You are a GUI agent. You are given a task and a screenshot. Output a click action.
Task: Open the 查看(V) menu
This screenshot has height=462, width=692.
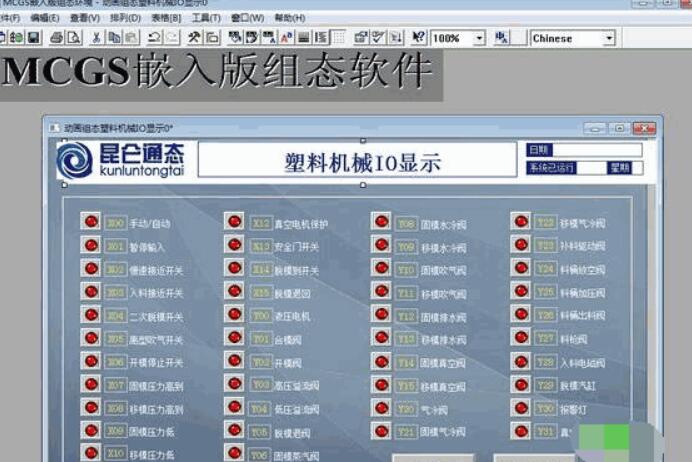(x=85, y=18)
